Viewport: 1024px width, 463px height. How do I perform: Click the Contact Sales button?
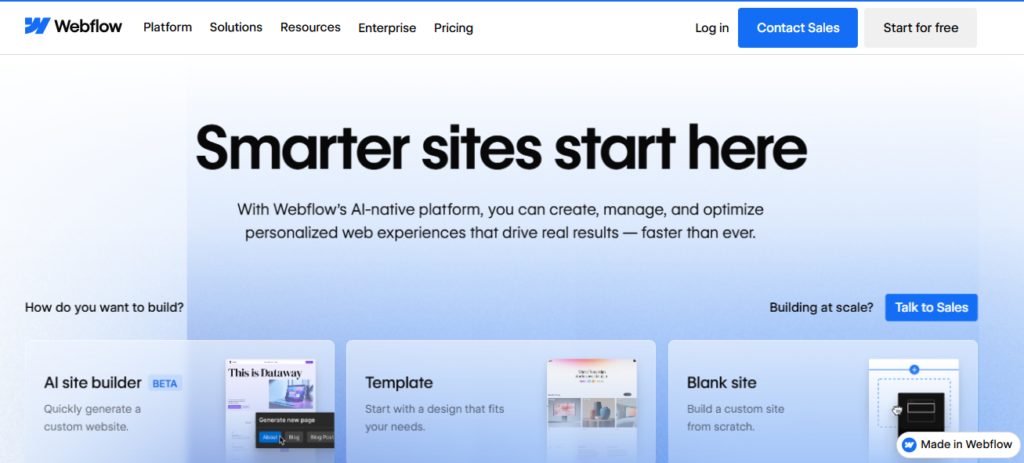tap(798, 27)
